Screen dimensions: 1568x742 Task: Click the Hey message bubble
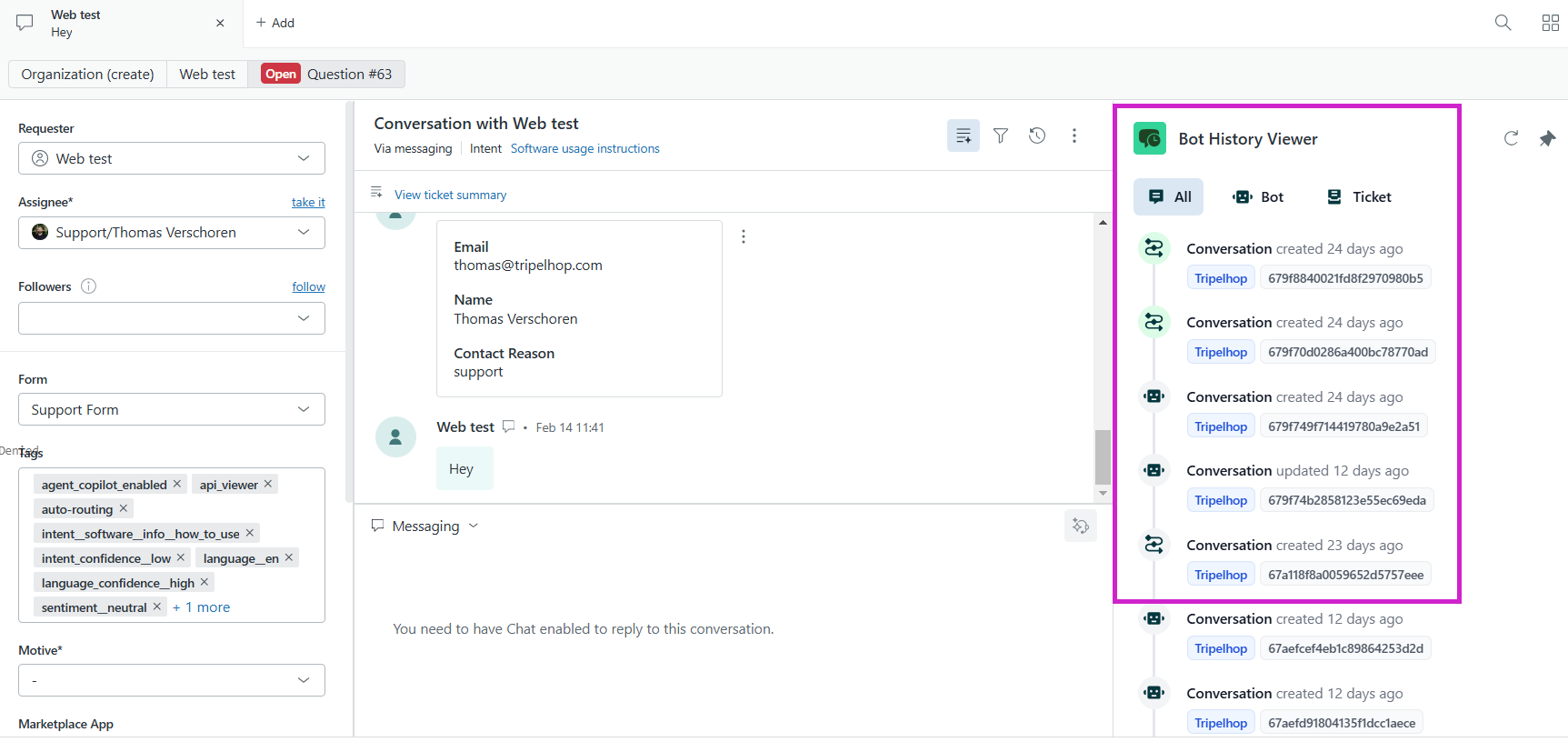[x=464, y=468]
